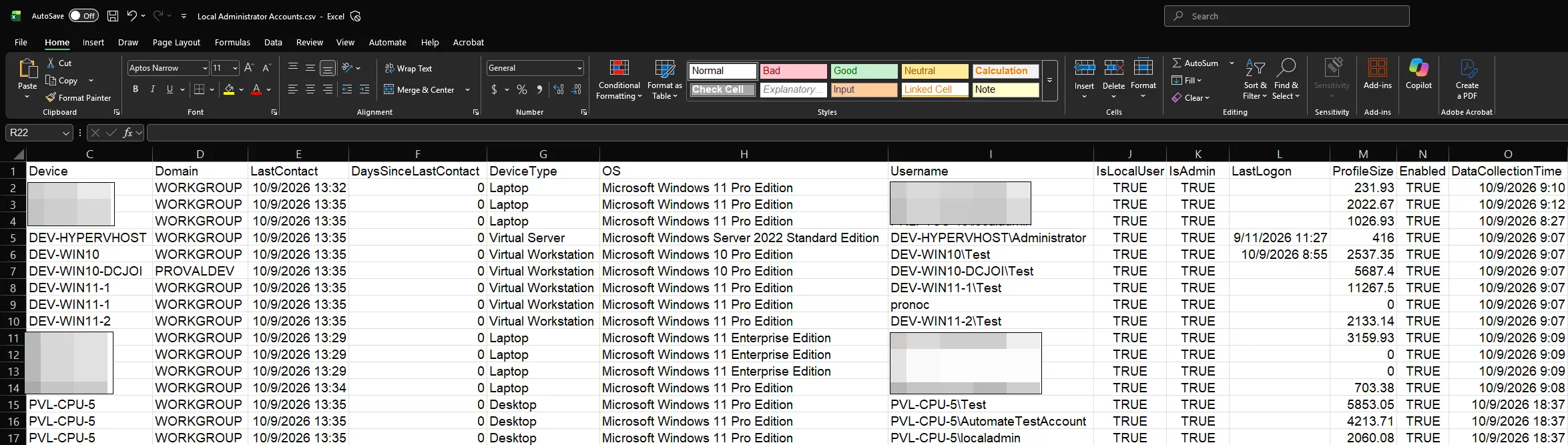Launch Copilot from the ribbon

1418,74
